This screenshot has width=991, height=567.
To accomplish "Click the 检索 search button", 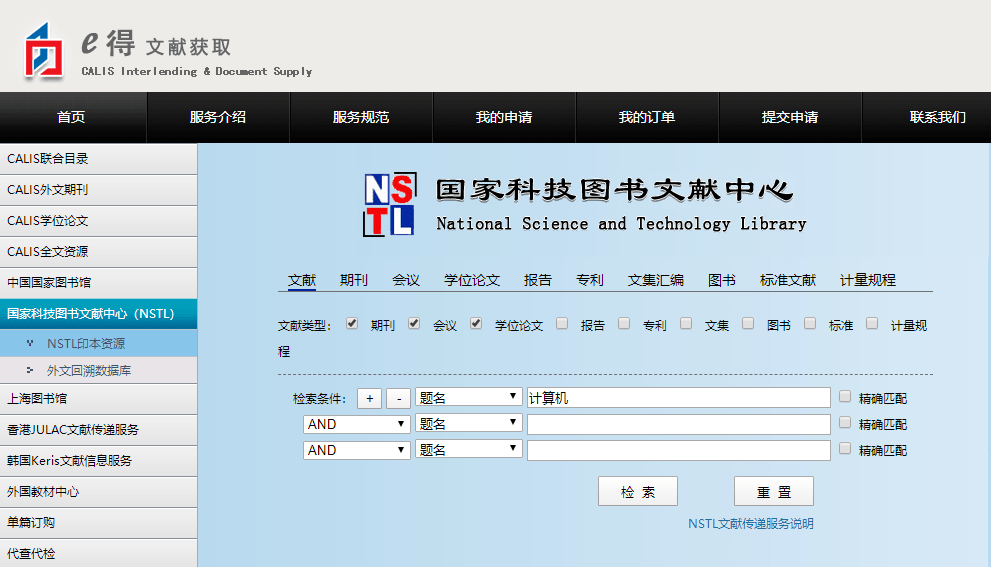I will click(638, 491).
